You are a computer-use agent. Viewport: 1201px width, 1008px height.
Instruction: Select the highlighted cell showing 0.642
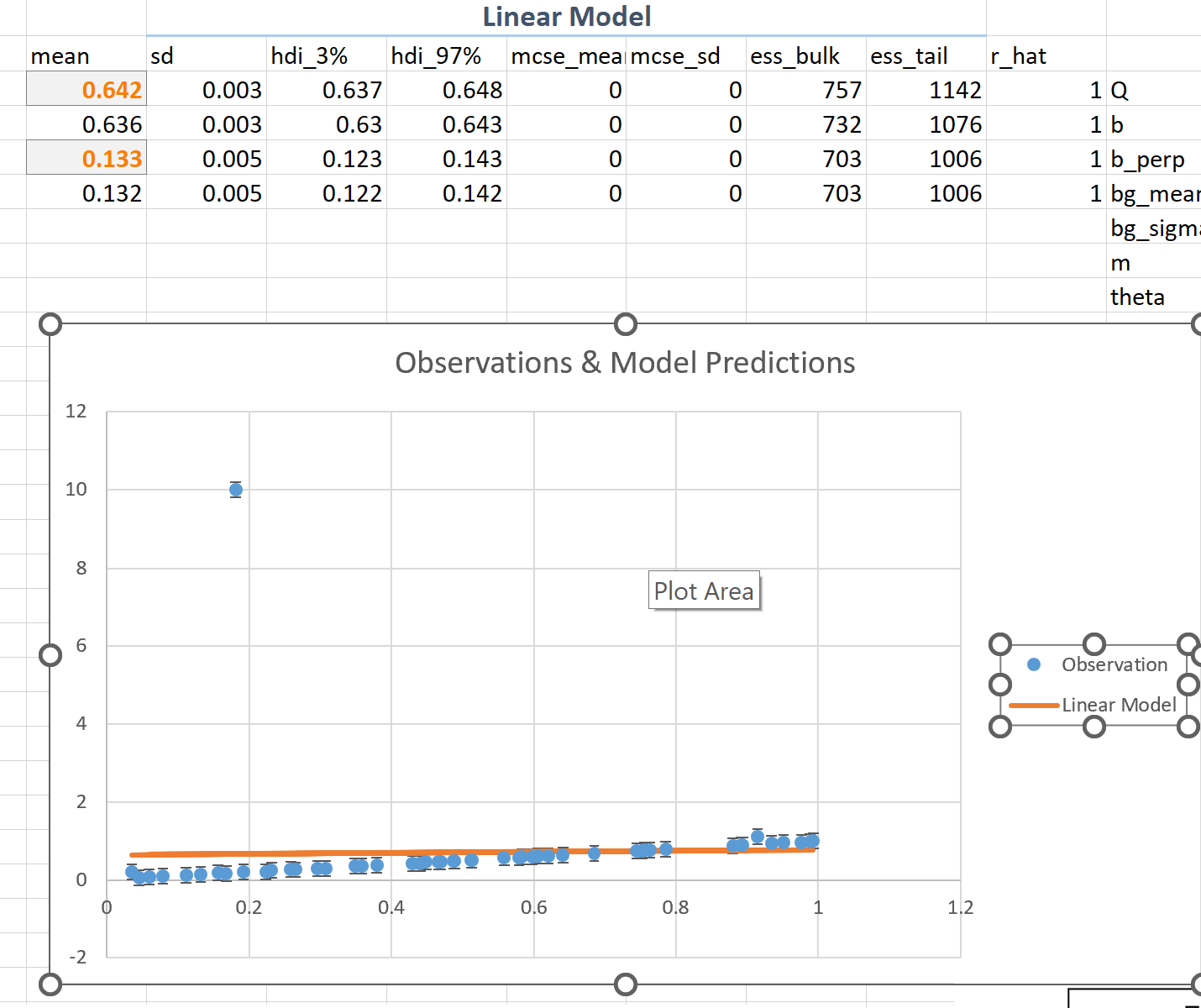click(x=87, y=89)
